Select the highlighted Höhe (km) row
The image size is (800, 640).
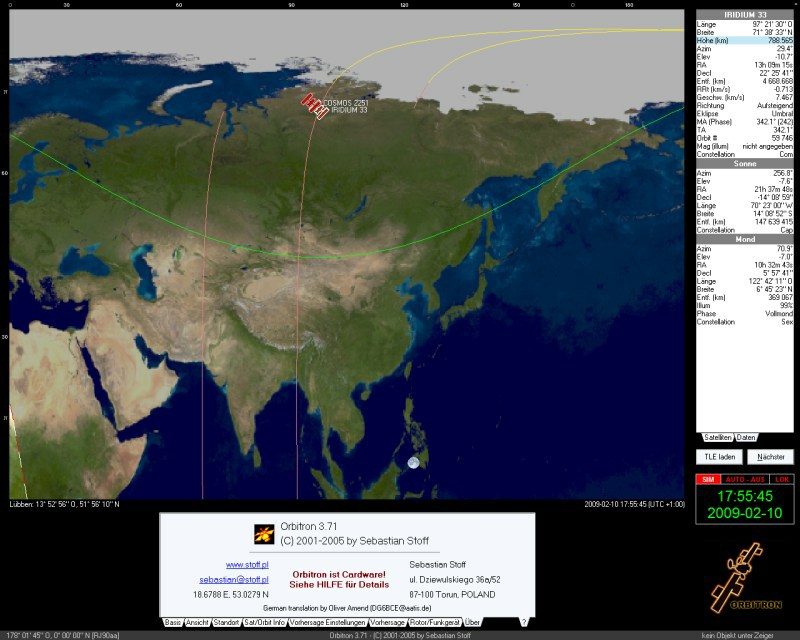(745, 40)
